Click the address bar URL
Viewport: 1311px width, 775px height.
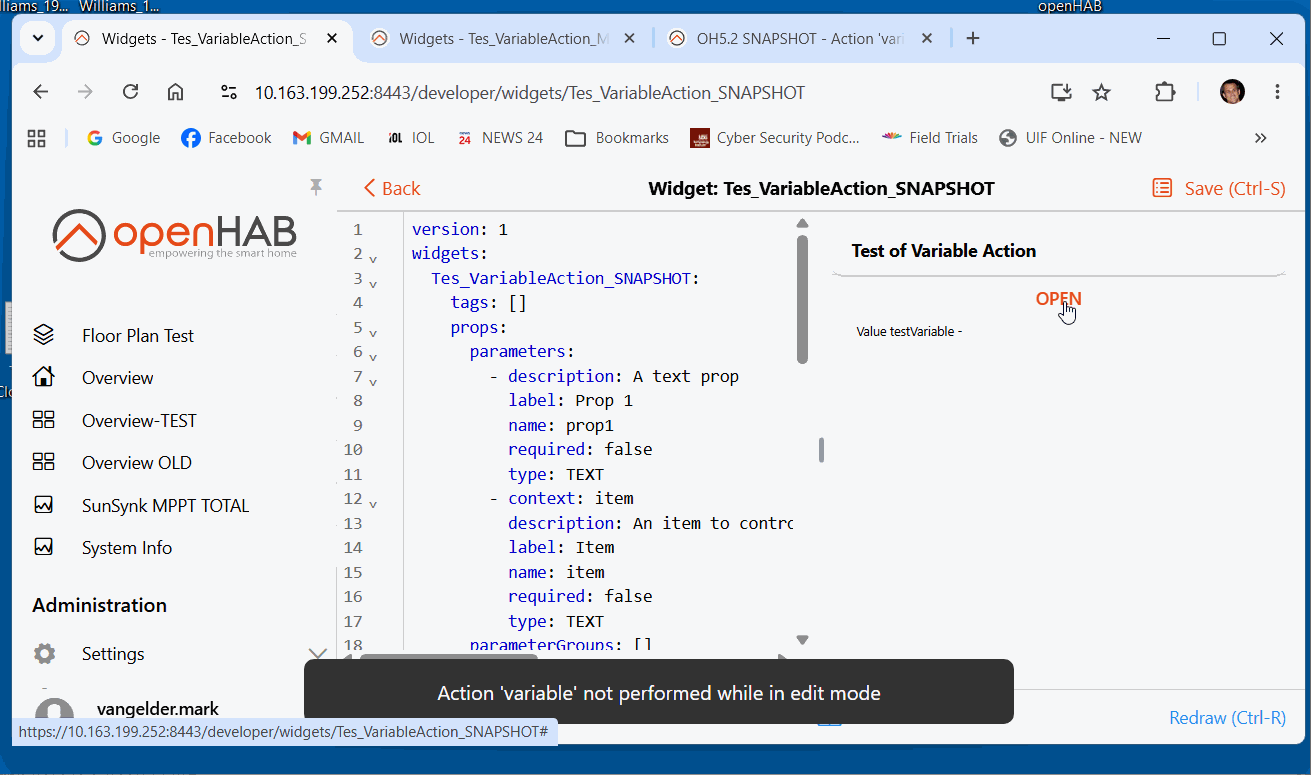(530, 93)
